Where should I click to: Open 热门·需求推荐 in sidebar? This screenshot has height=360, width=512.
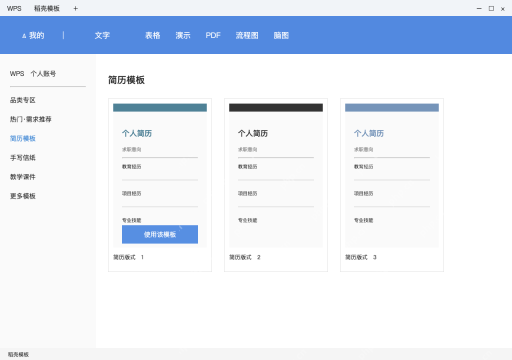click(31, 119)
